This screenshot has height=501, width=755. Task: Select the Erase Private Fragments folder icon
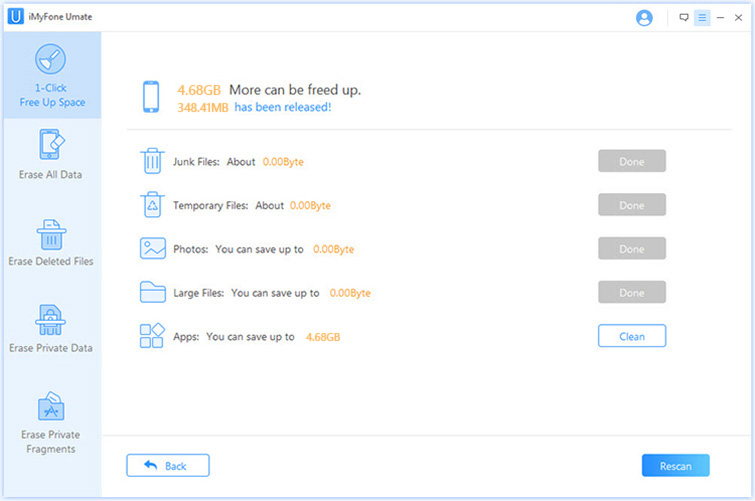(x=51, y=406)
